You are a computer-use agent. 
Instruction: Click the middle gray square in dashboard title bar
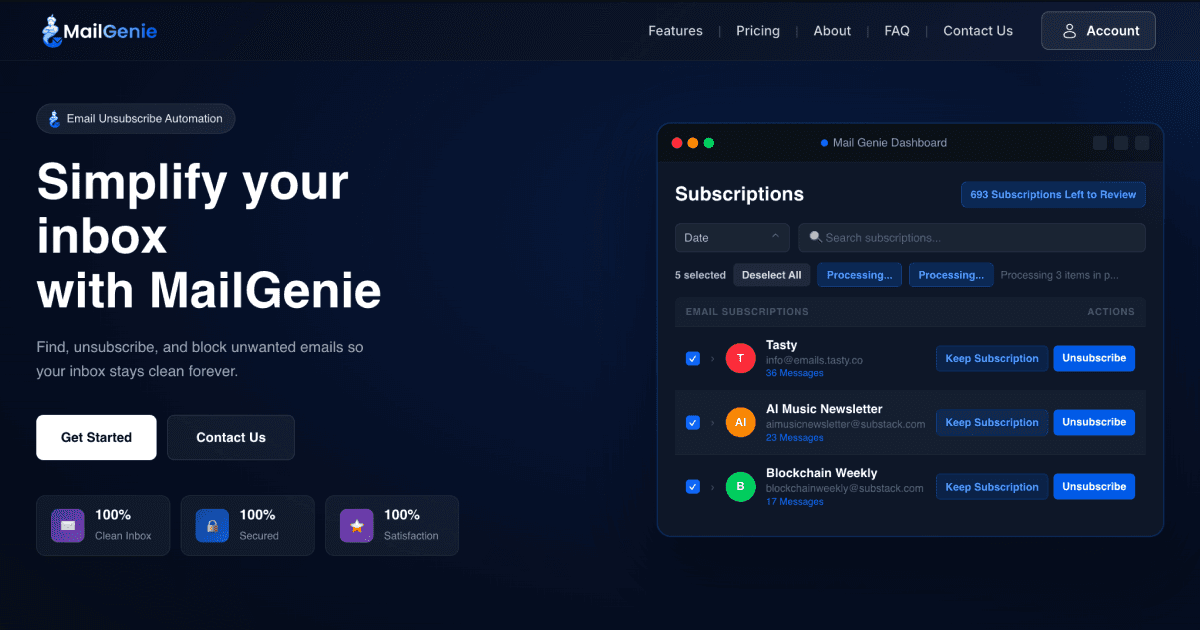click(1121, 143)
